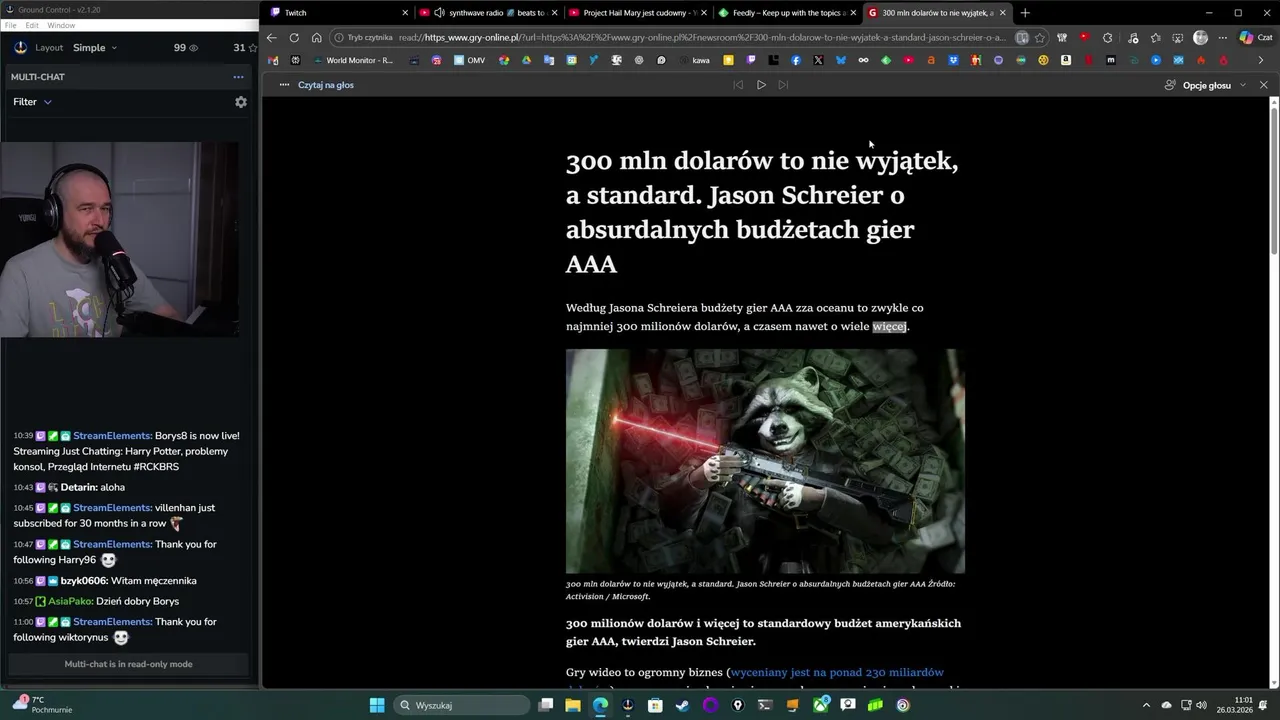Viewport: 1280px width, 720px height.
Task: Open Steam from taskbar
Action: click(x=682, y=705)
